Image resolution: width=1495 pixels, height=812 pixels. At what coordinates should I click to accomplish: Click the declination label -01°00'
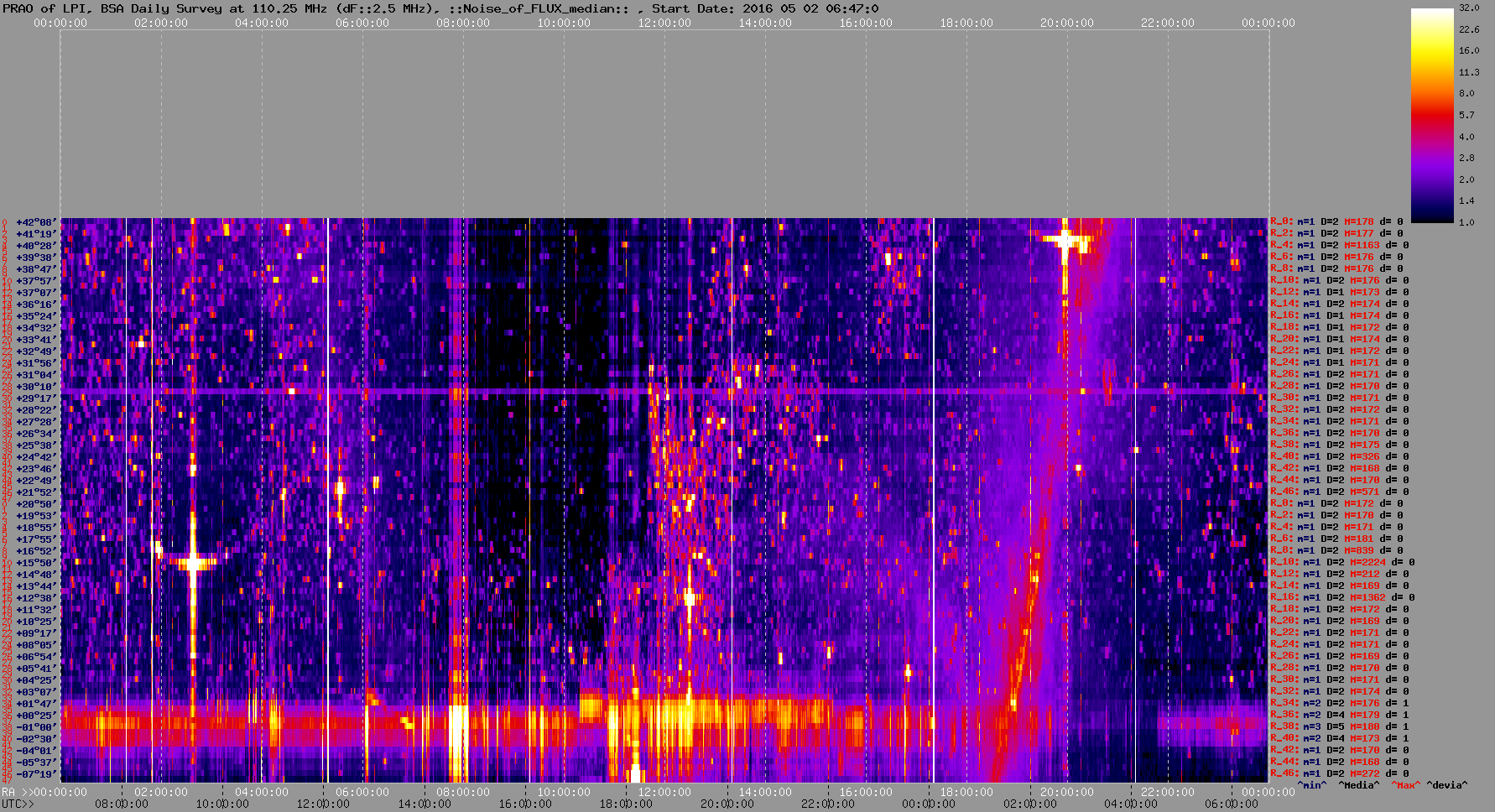tap(36, 727)
